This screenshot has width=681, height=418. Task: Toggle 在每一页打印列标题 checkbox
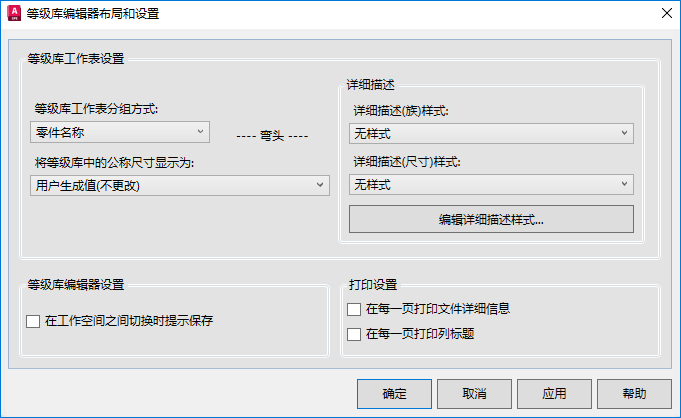(x=354, y=334)
